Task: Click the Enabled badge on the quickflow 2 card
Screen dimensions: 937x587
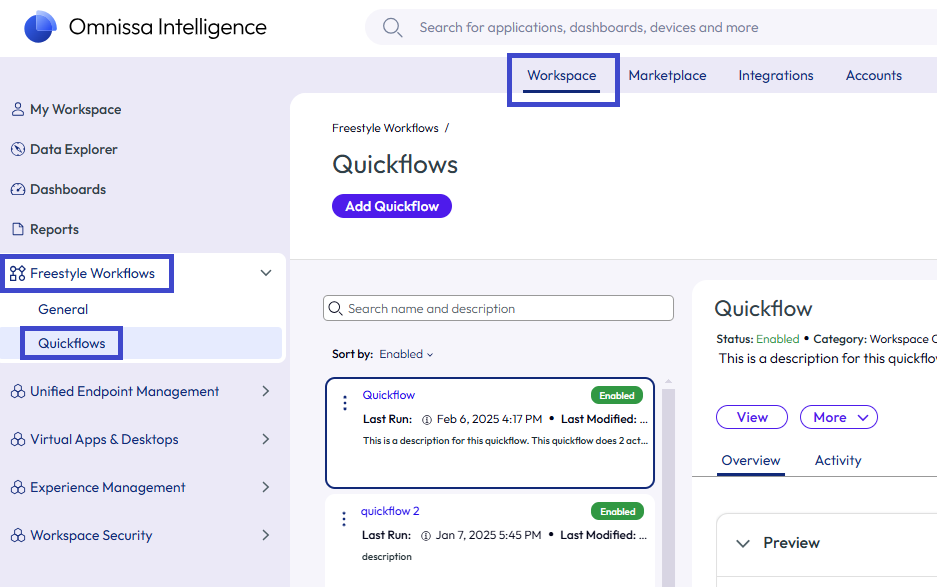Action: (617, 512)
